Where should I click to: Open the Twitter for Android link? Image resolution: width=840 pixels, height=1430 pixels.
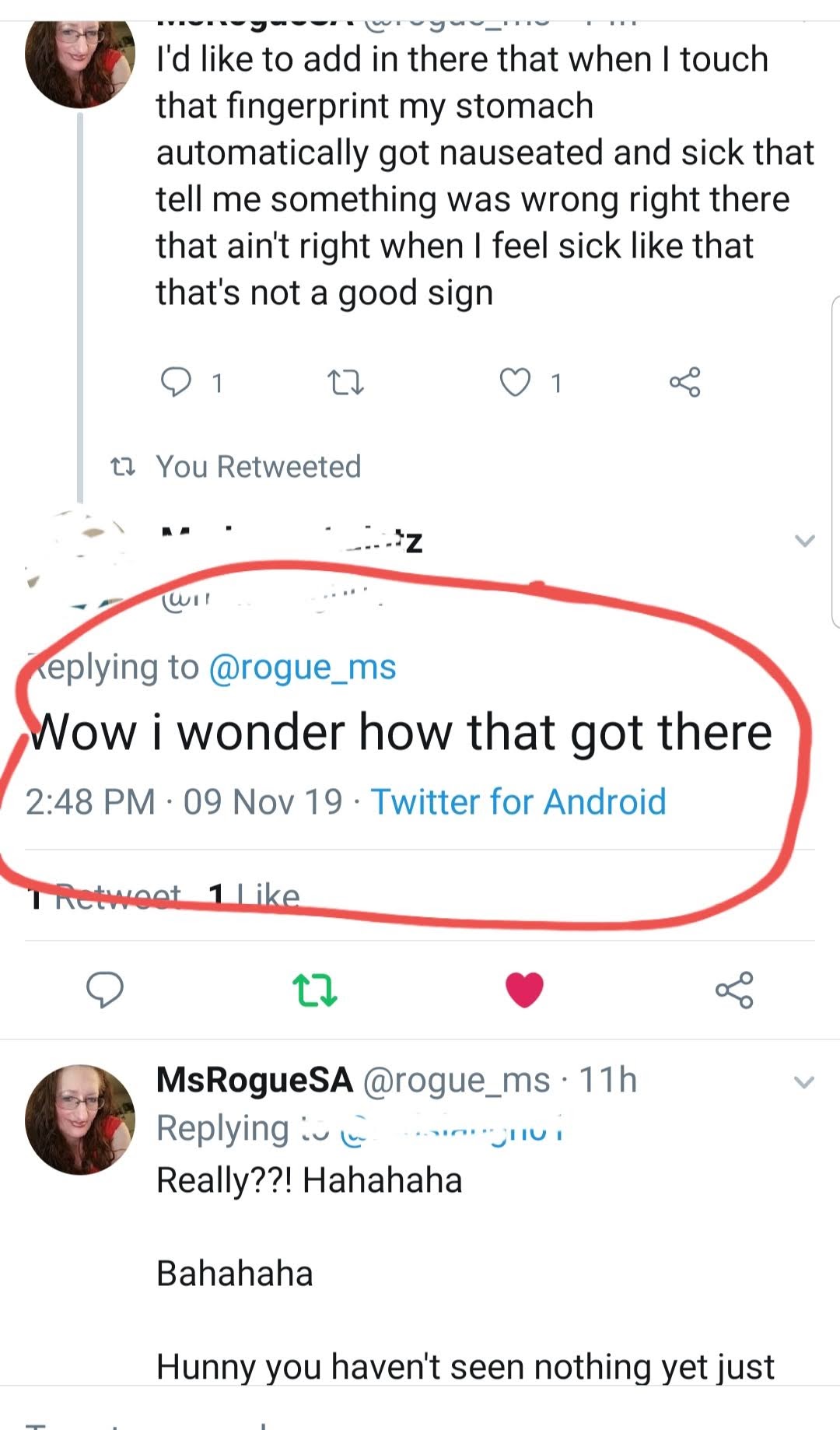point(518,802)
